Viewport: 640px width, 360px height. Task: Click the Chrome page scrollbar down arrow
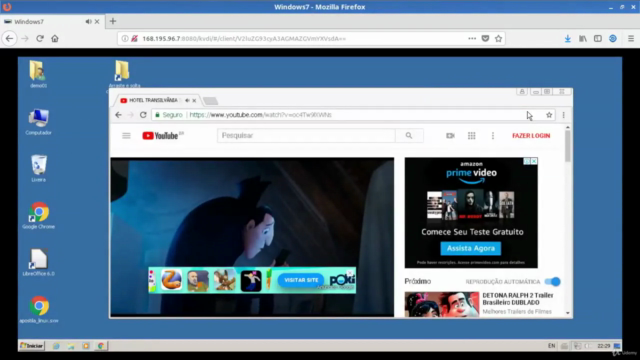[x=568, y=313]
